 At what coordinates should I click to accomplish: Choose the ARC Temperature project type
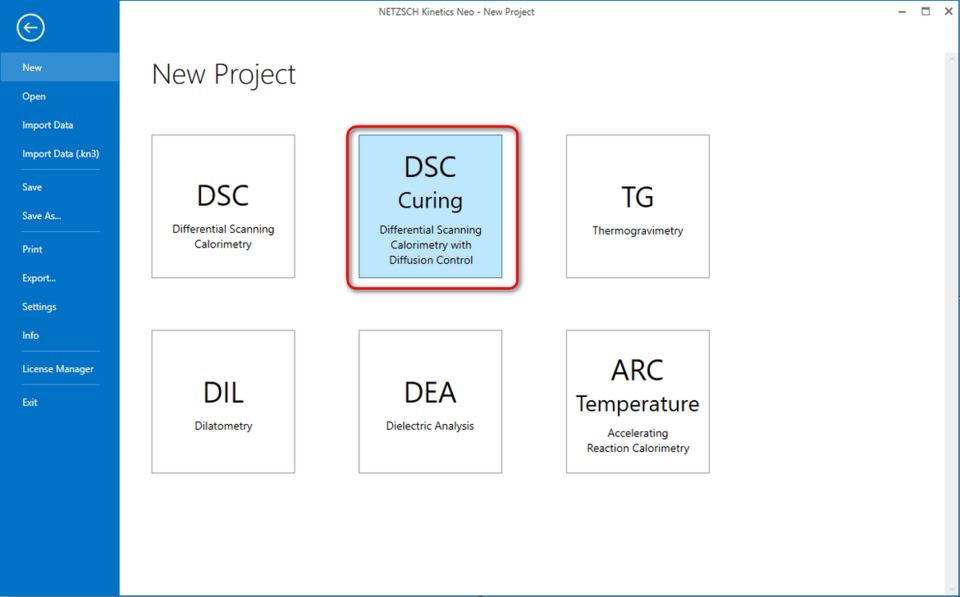click(x=637, y=401)
